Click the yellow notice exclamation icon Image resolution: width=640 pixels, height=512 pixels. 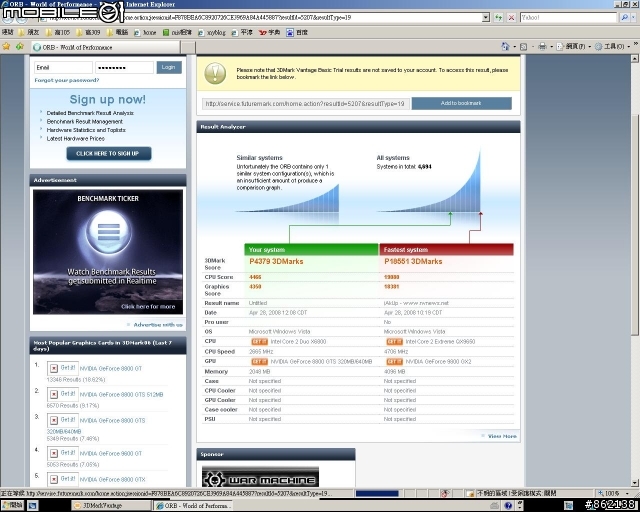[215, 73]
